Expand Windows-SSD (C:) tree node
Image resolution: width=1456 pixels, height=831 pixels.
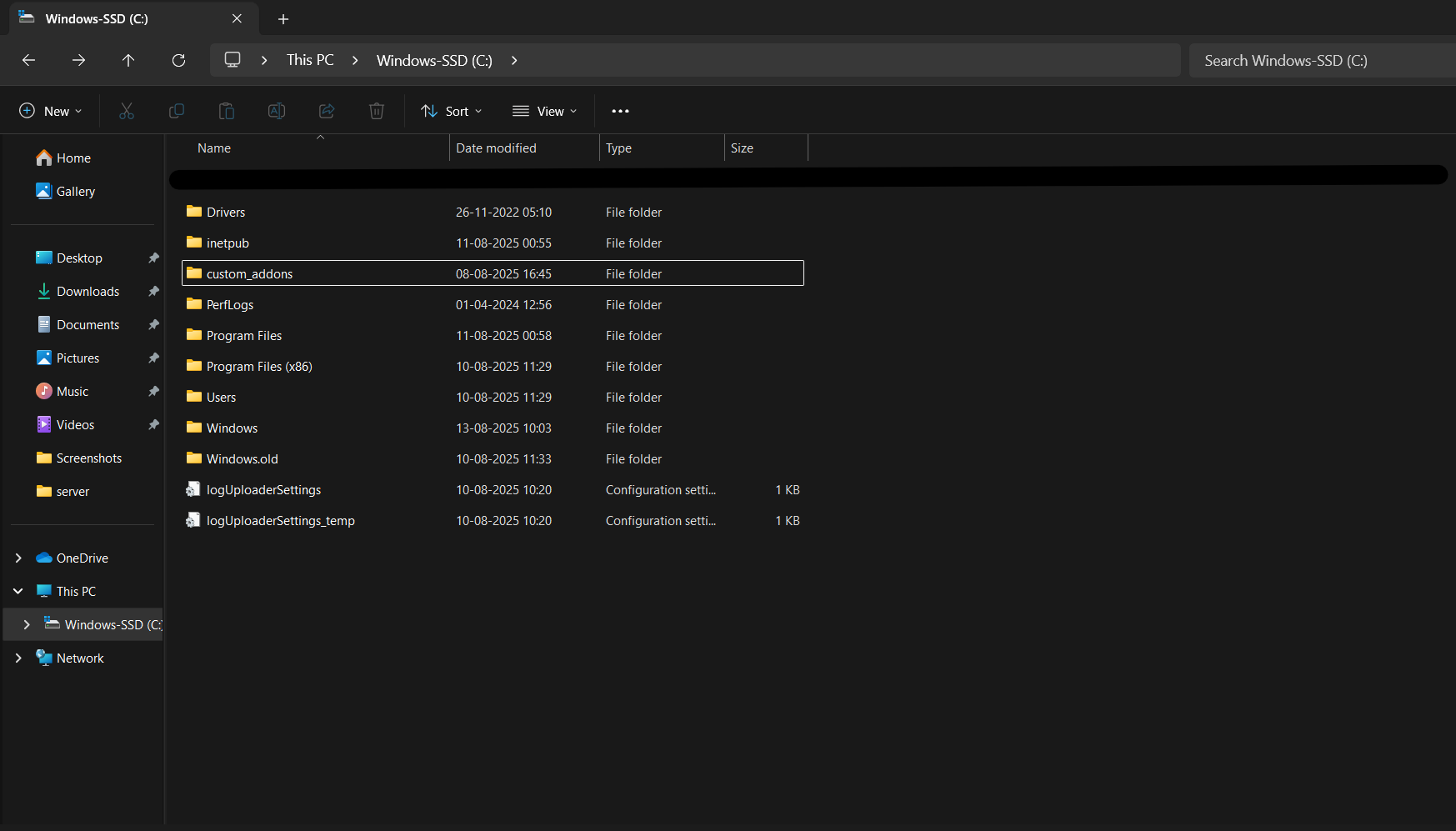(27, 624)
